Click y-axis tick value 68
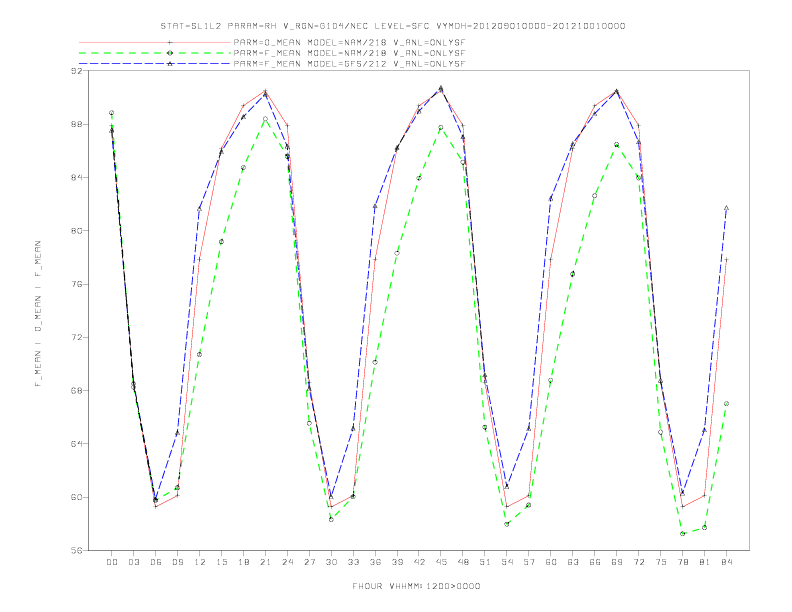This screenshot has height=612, width=792. coord(76,391)
